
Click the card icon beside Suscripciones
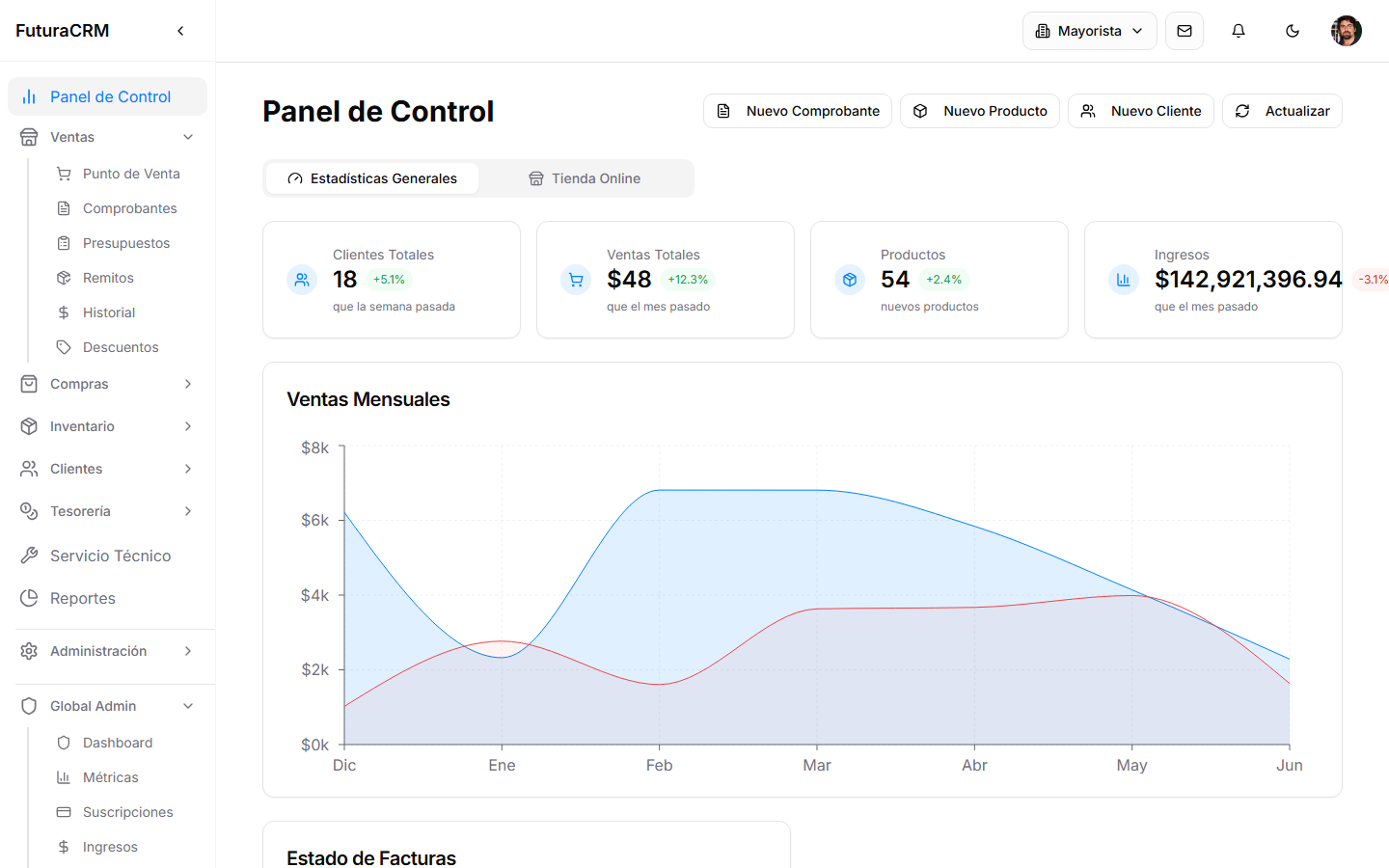click(x=64, y=812)
